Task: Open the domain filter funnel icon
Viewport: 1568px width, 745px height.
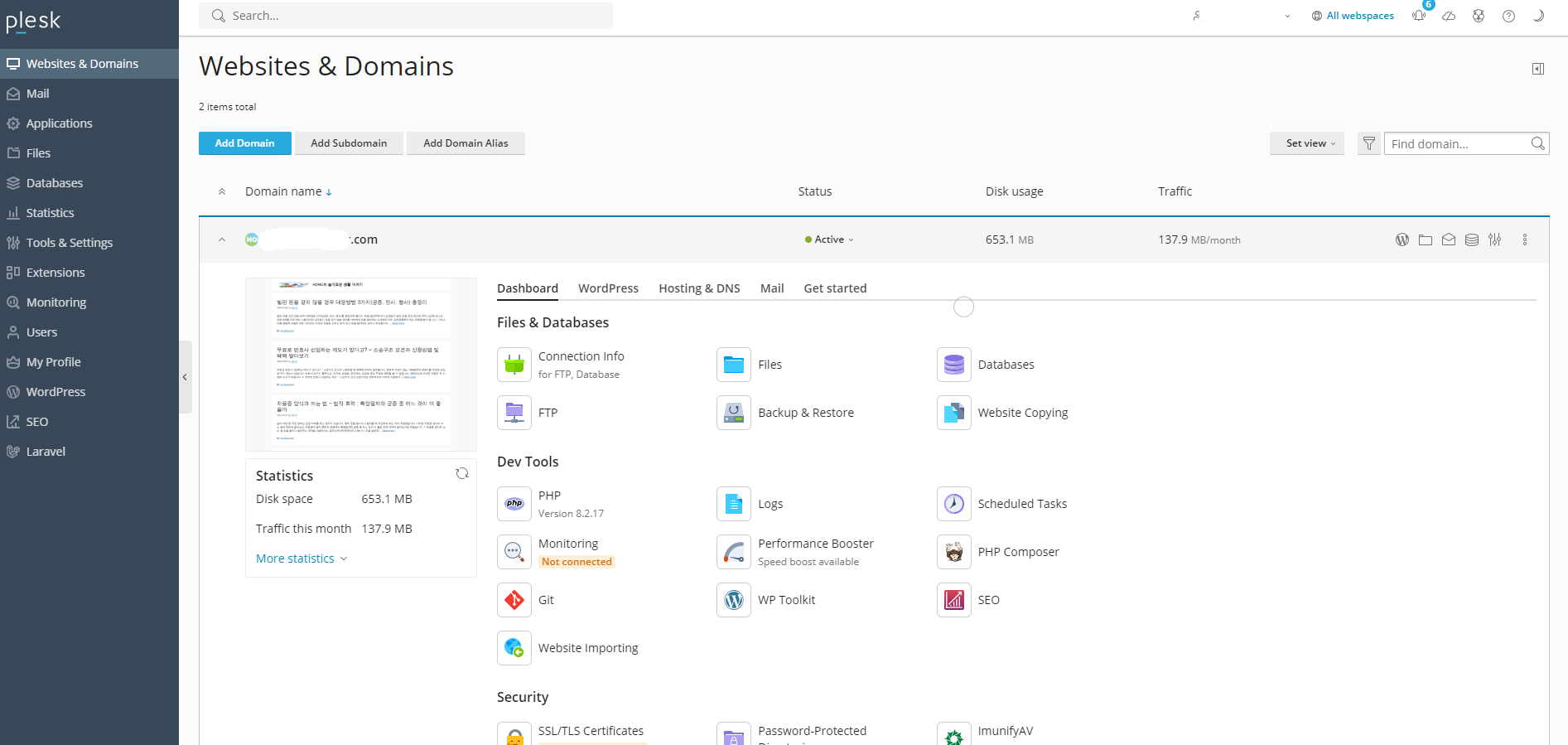Action: (1369, 143)
